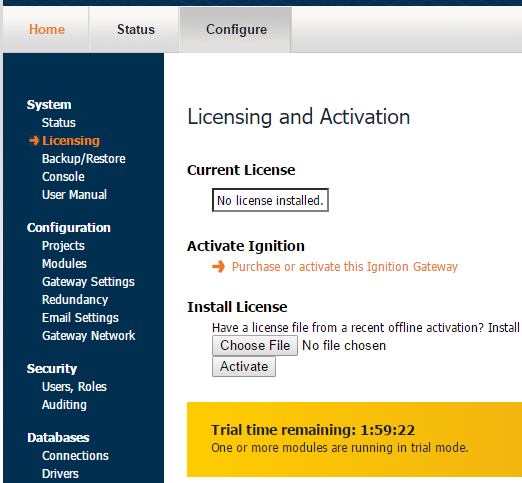The width and height of the screenshot is (522, 483).
Task: Click the Databases section header
Action: [x=58, y=438]
